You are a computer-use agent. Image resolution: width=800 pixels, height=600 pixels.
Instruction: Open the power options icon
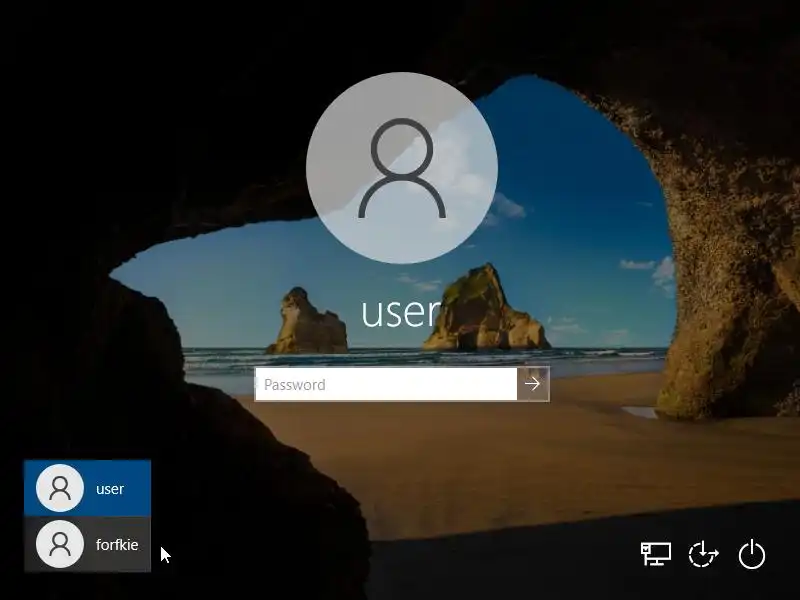tap(752, 554)
